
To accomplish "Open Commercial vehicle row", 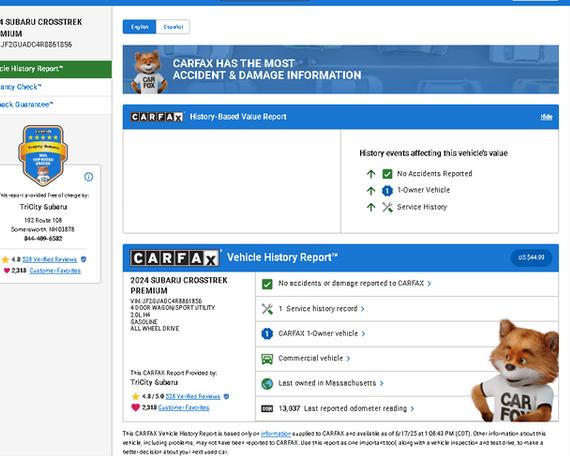I will pos(407,359).
